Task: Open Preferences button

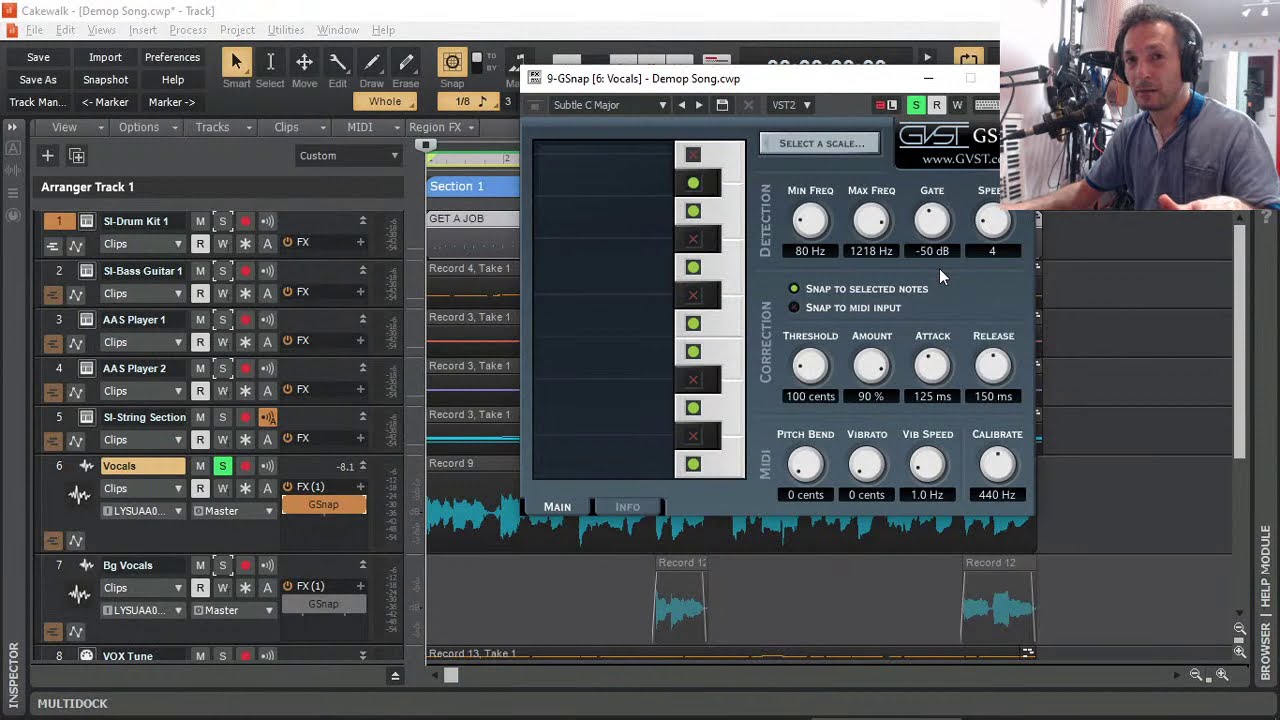Action: click(x=172, y=58)
